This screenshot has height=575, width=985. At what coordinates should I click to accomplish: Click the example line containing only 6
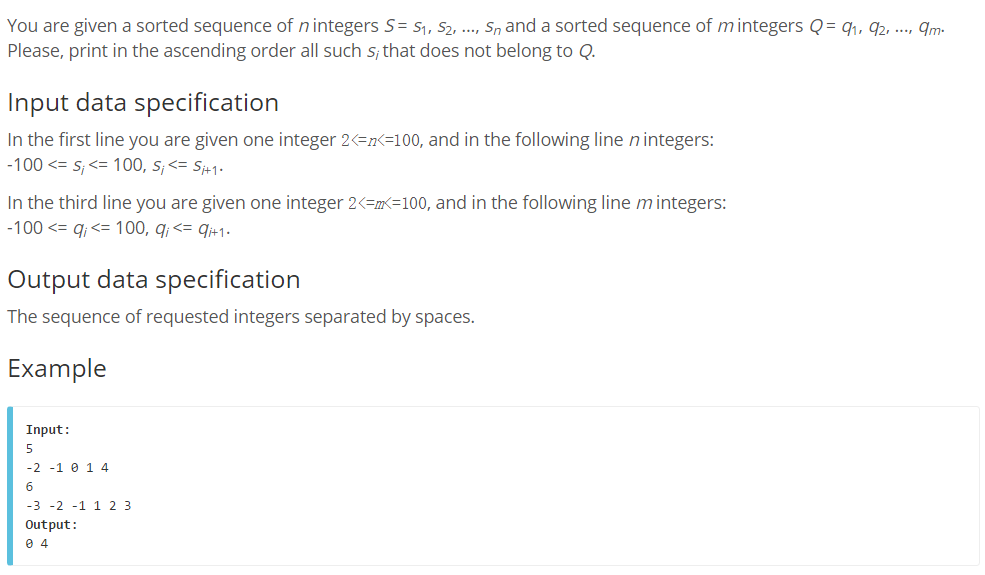click(x=30, y=487)
